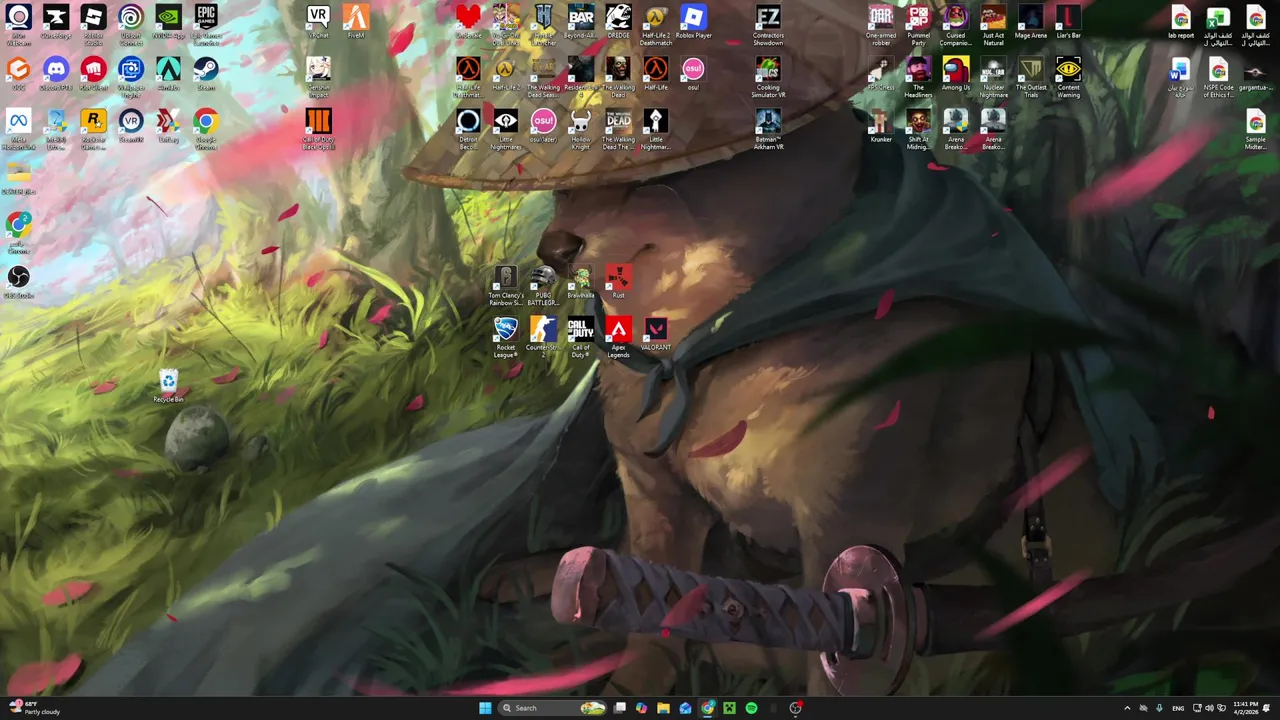This screenshot has width=1280, height=720.
Task: Open the lab report file
Action: tap(1181, 22)
